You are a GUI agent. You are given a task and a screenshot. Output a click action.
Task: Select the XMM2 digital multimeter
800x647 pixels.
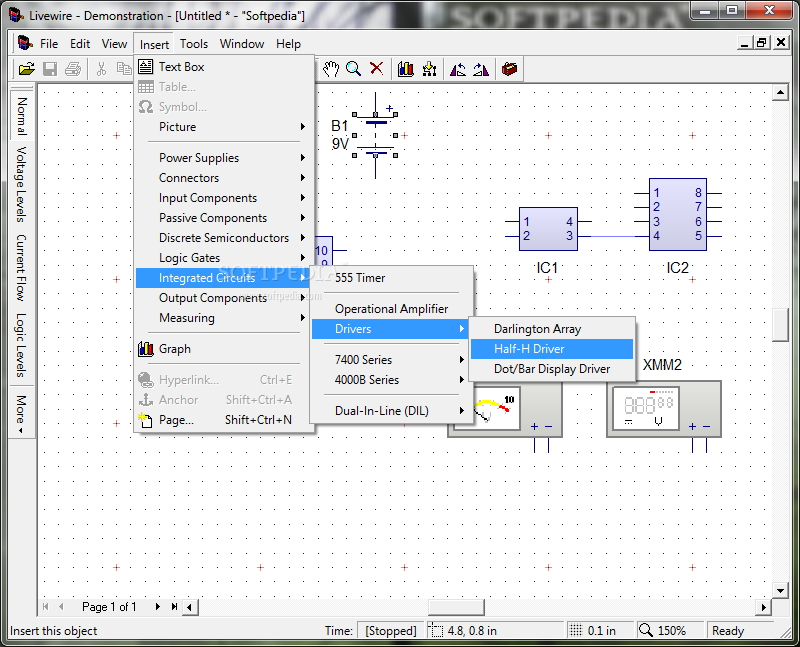click(x=664, y=409)
